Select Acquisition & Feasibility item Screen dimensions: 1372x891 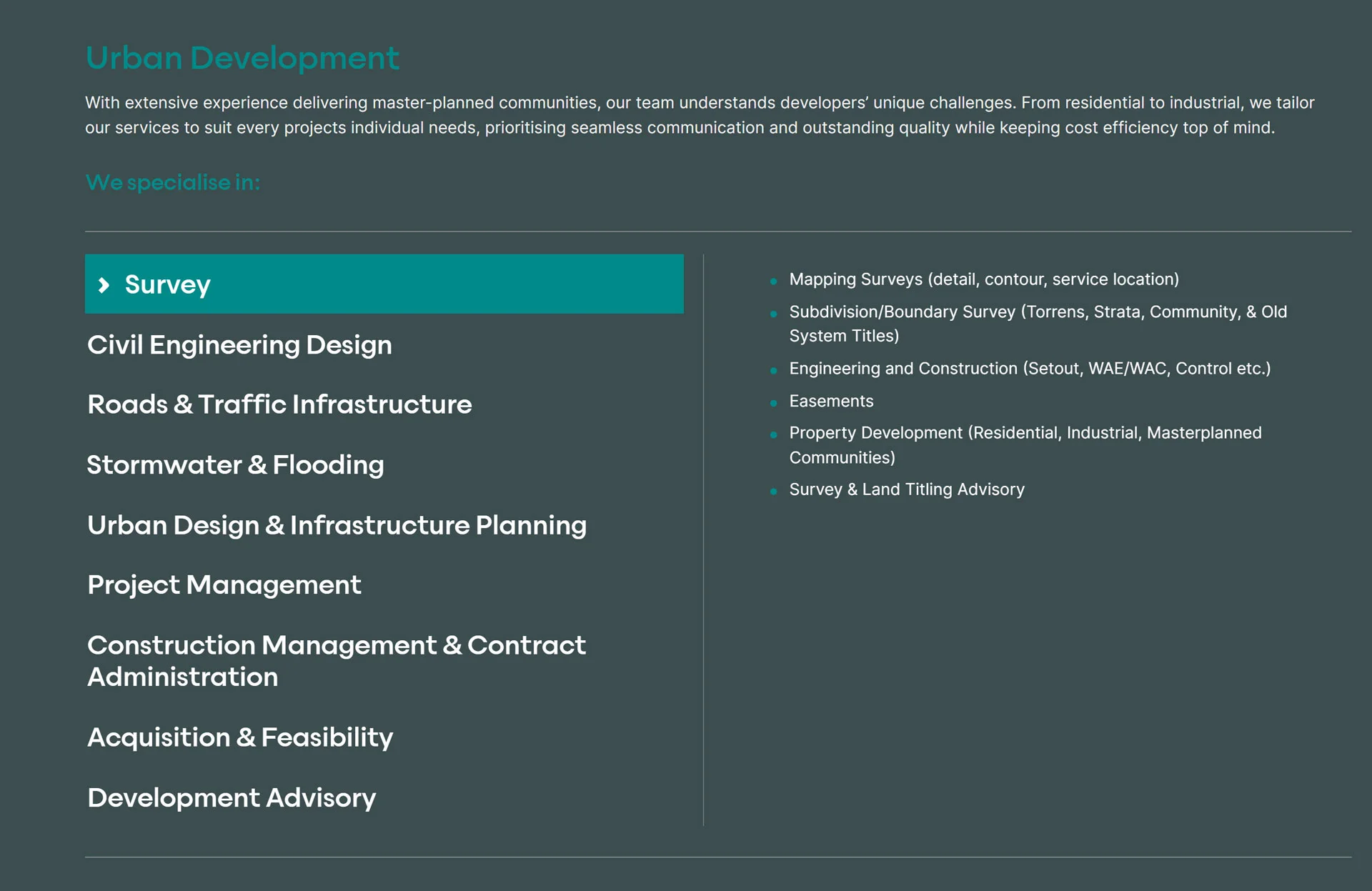point(242,736)
